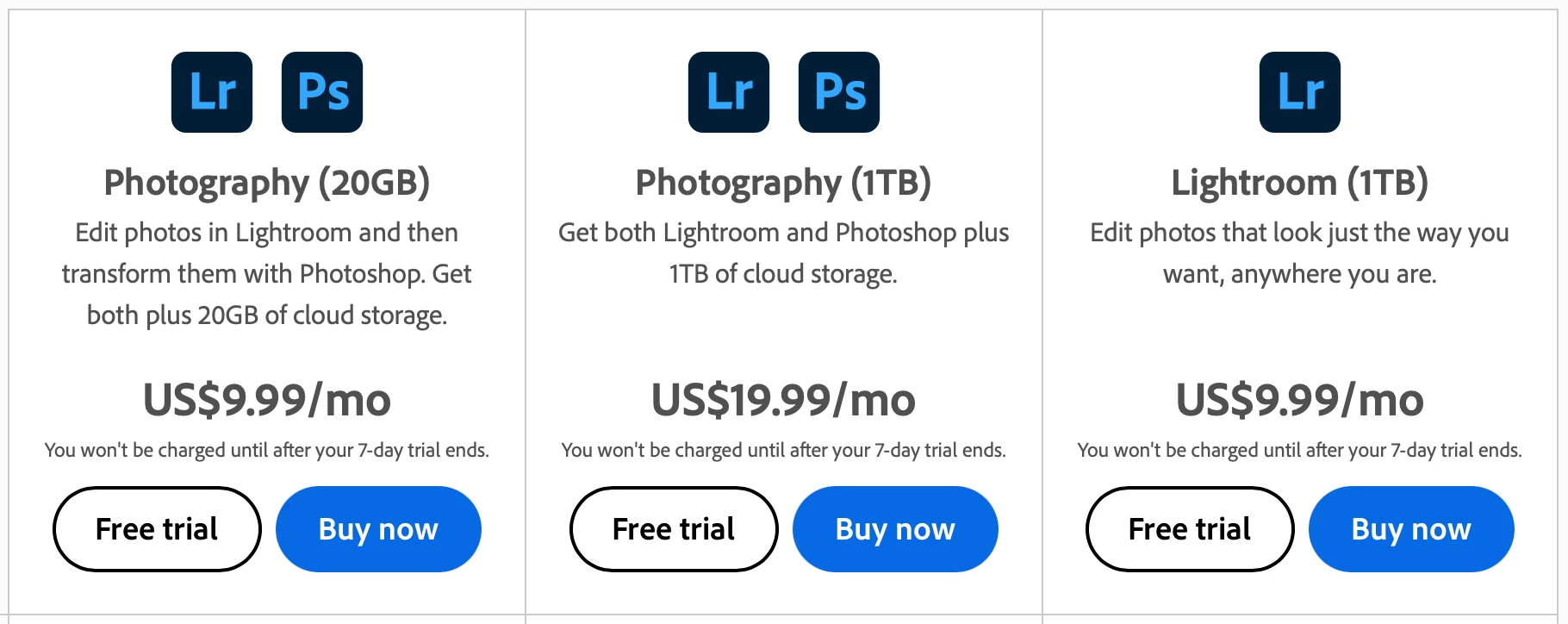The width and height of the screenshot is (1568, 624).
Task: Click the US$9.99/mo price under Lightroom (1TB)
Action: 1300,400
